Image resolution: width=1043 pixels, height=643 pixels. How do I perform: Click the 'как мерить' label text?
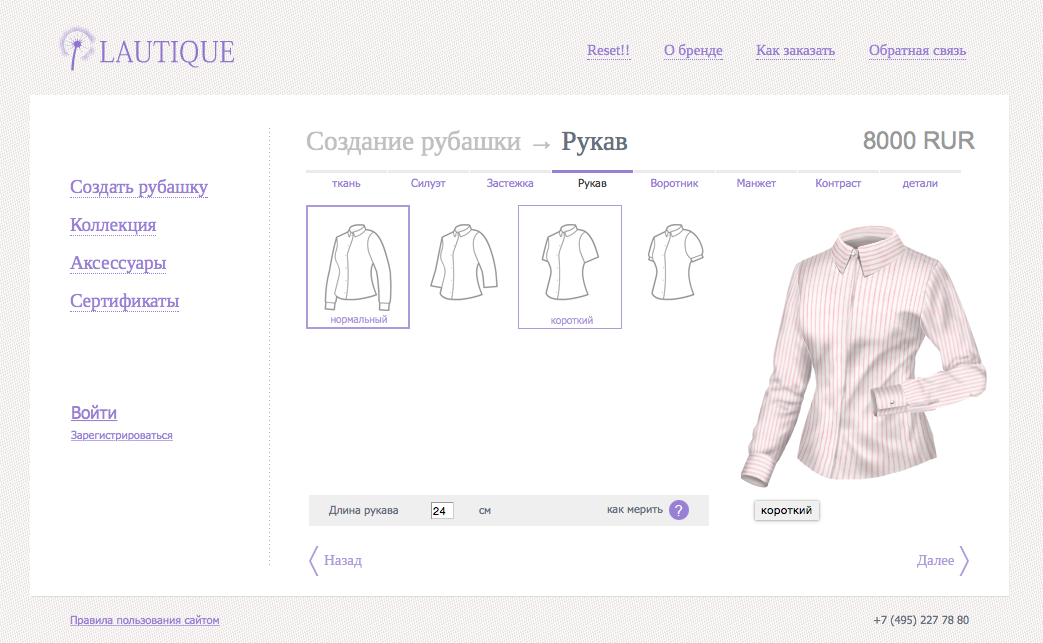click(x=635, y=509)
